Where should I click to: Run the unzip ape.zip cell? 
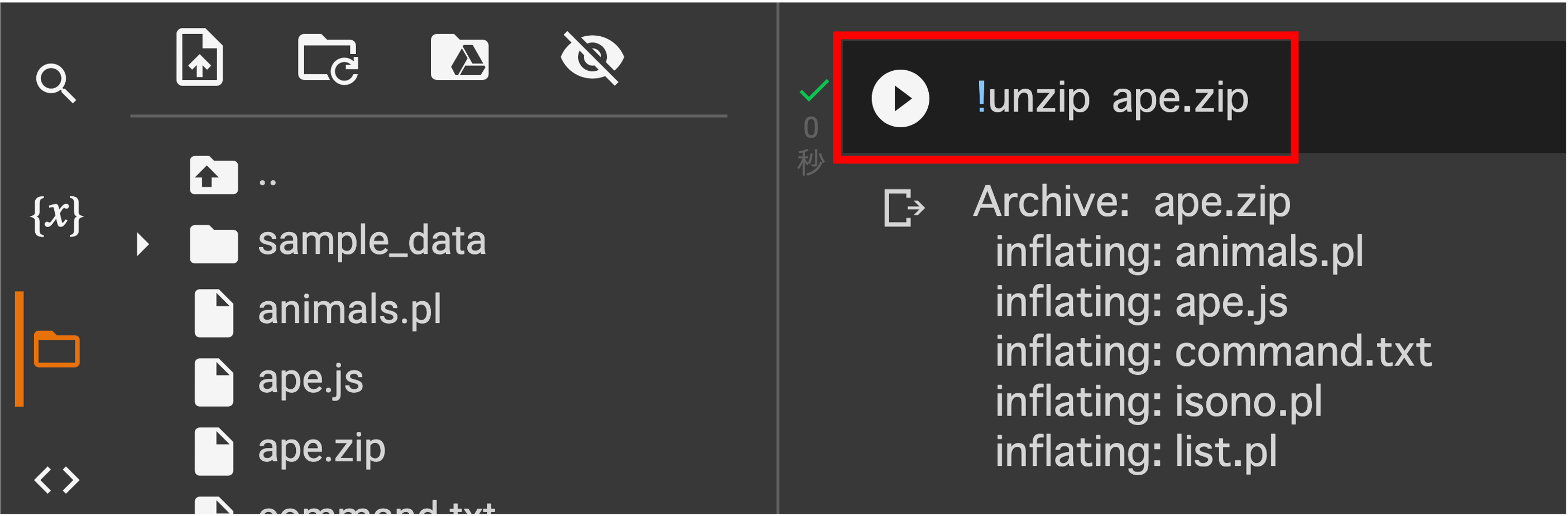pyautogui.click(x=900, y=98)
